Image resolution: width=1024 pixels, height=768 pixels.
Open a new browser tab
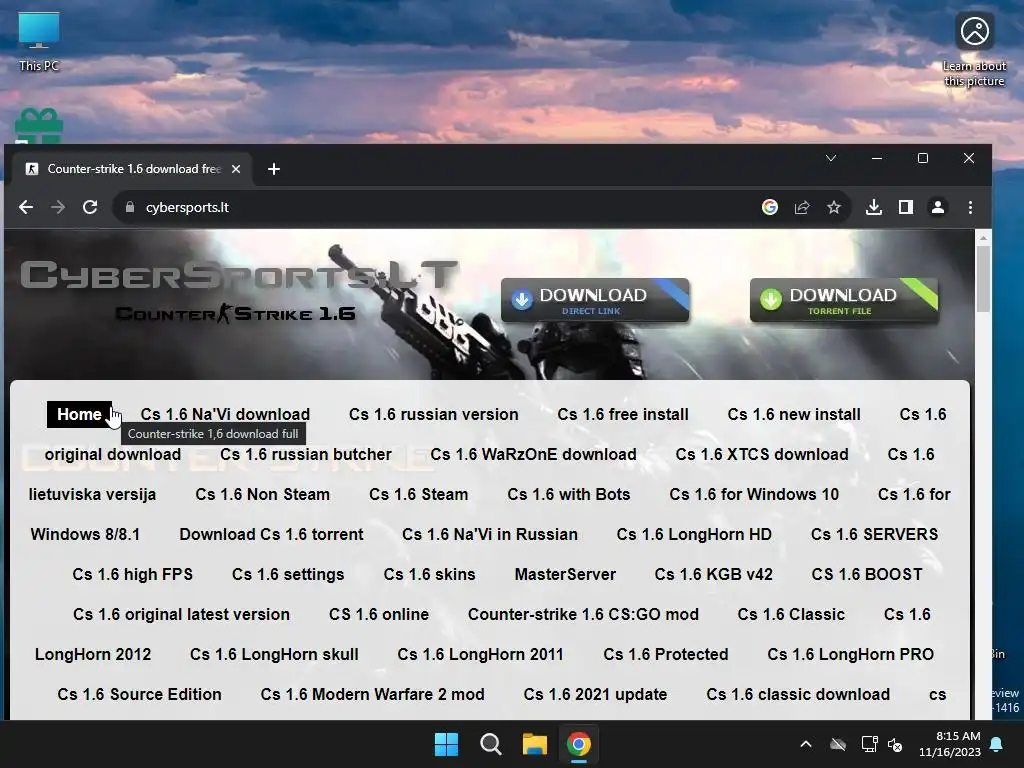click(x=274, y=169)
